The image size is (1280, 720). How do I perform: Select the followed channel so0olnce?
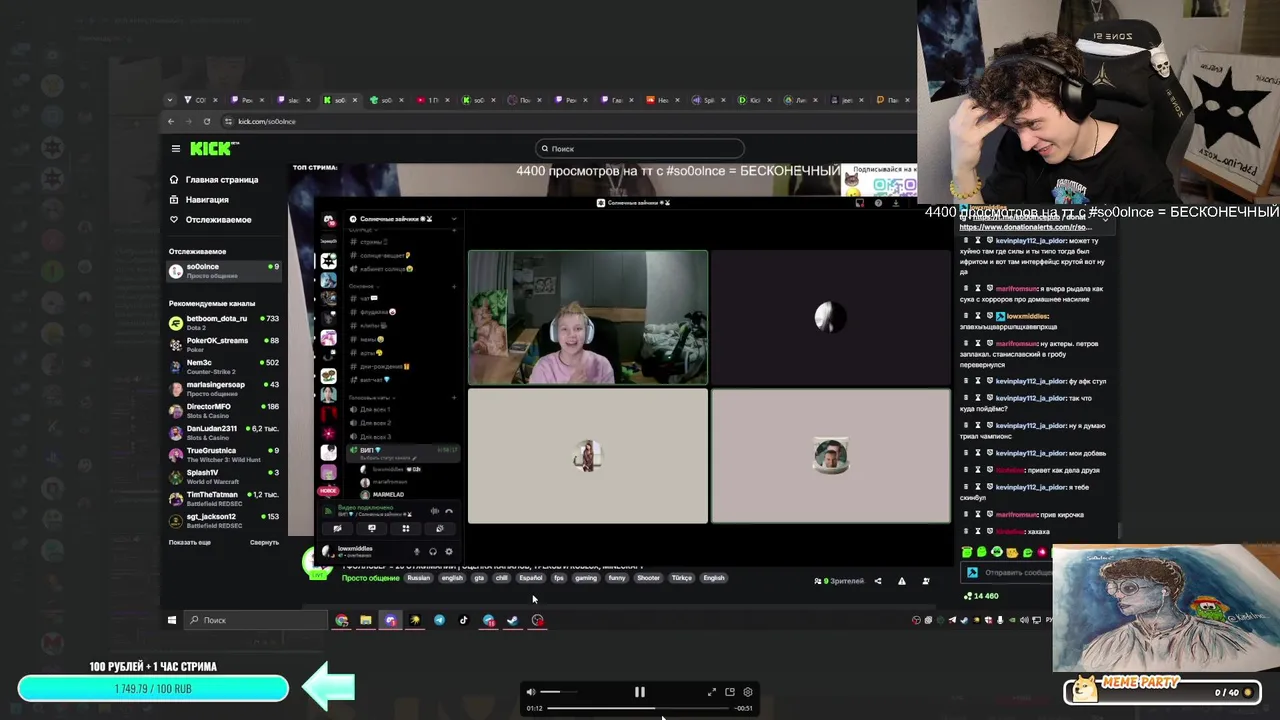pyautogui.click(x=224, y=271)
